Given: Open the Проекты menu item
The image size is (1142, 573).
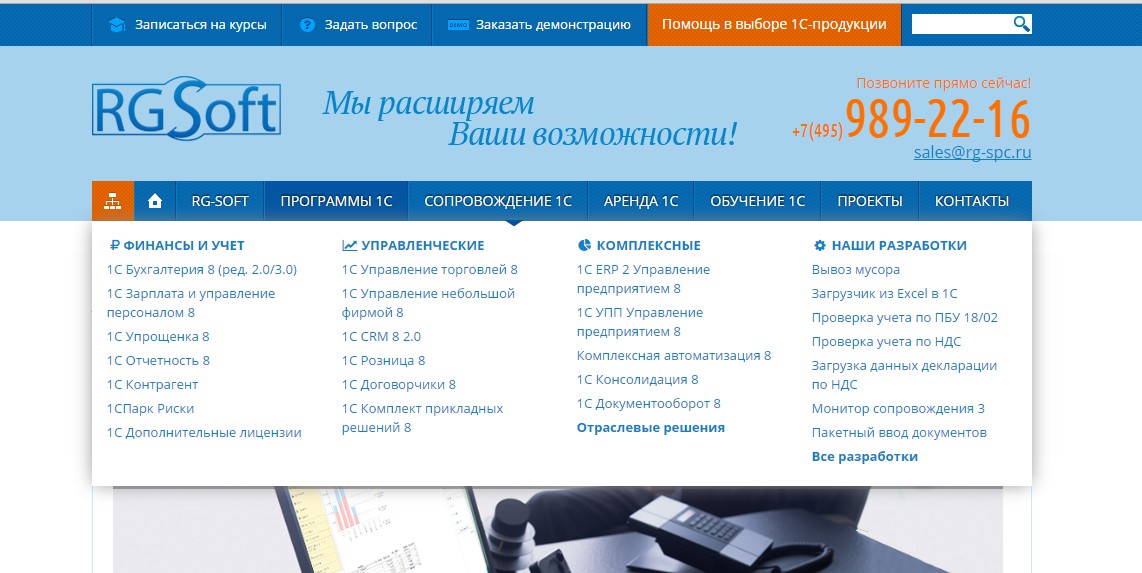Looking at the screenshot, I should [870, 201].
